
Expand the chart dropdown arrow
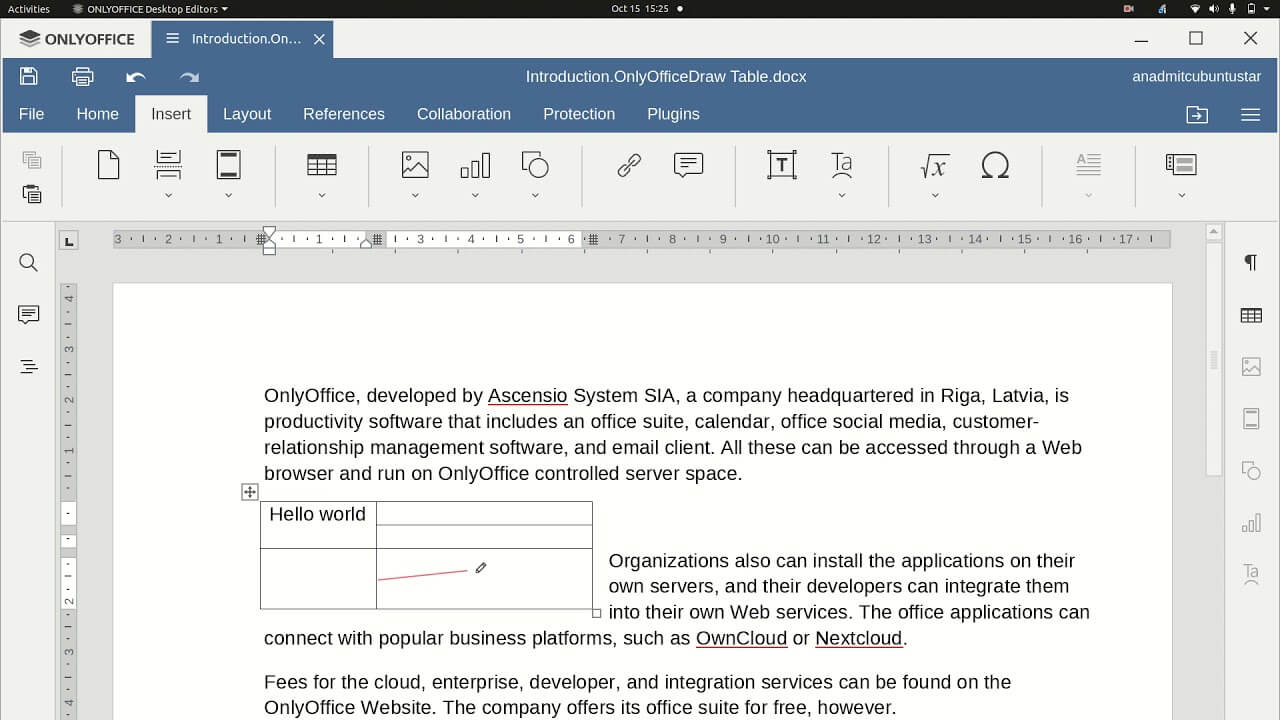[x=475, y=196]
